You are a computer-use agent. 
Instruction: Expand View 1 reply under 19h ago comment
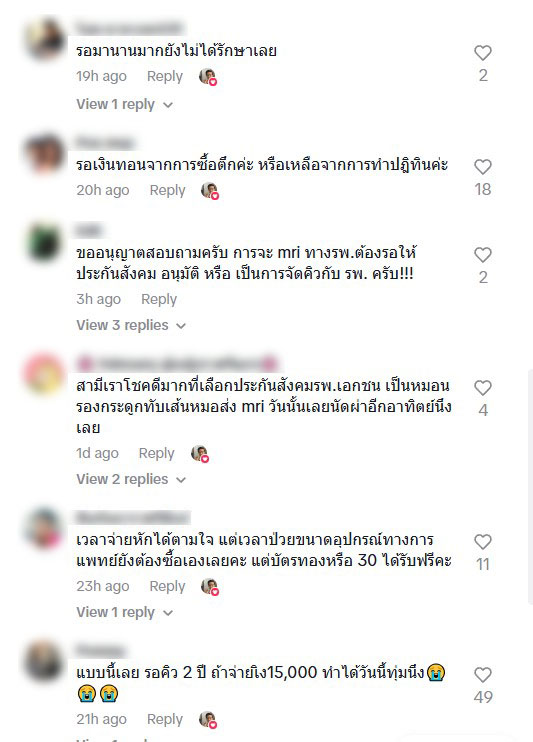[x=124, y=104]
